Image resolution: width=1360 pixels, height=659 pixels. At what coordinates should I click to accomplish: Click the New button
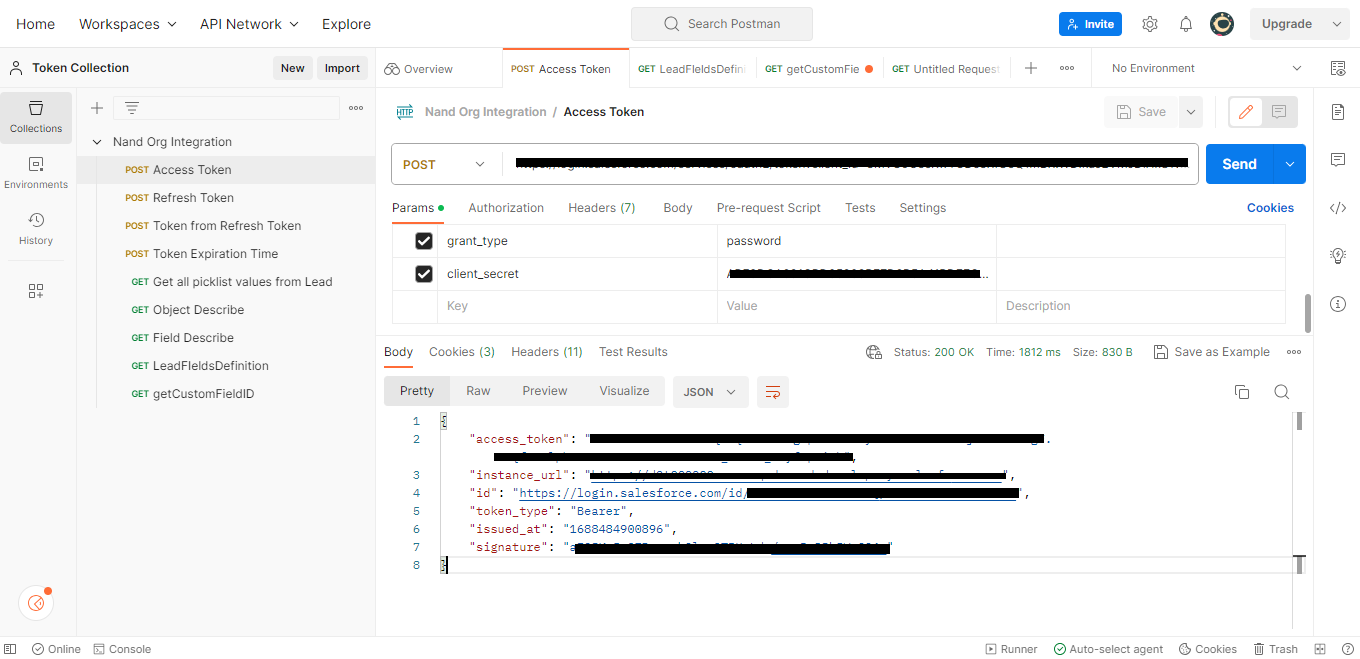(x=293, y=68)
